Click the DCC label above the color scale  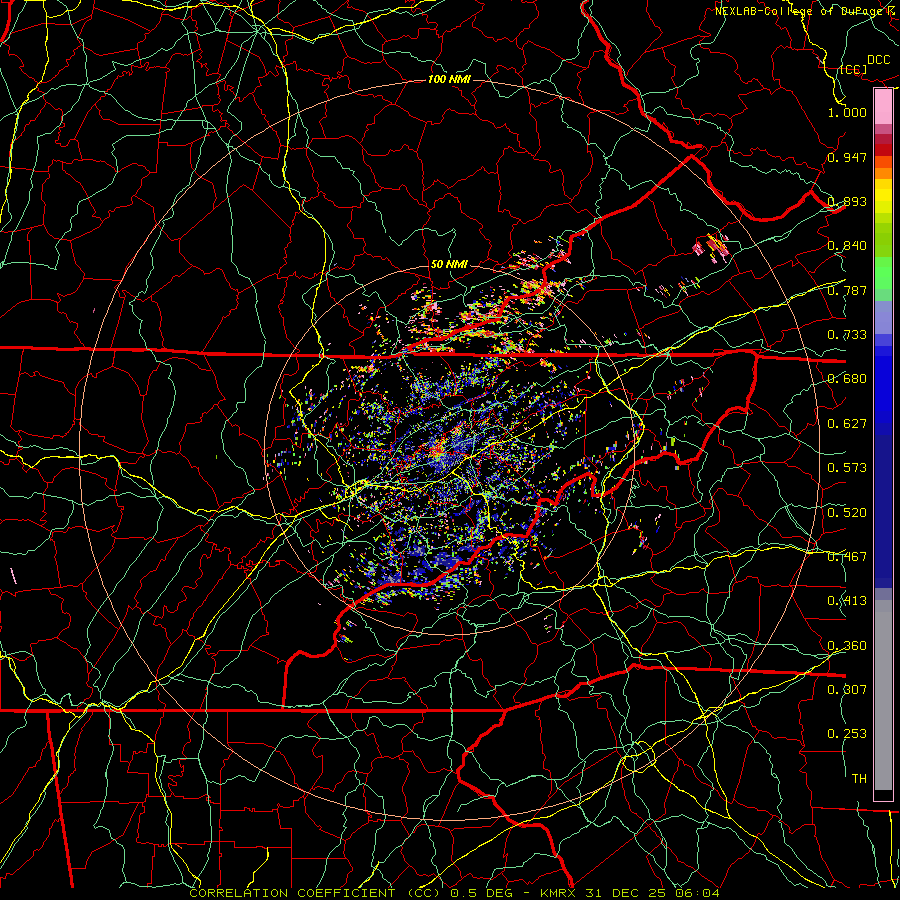coord(878,60)
